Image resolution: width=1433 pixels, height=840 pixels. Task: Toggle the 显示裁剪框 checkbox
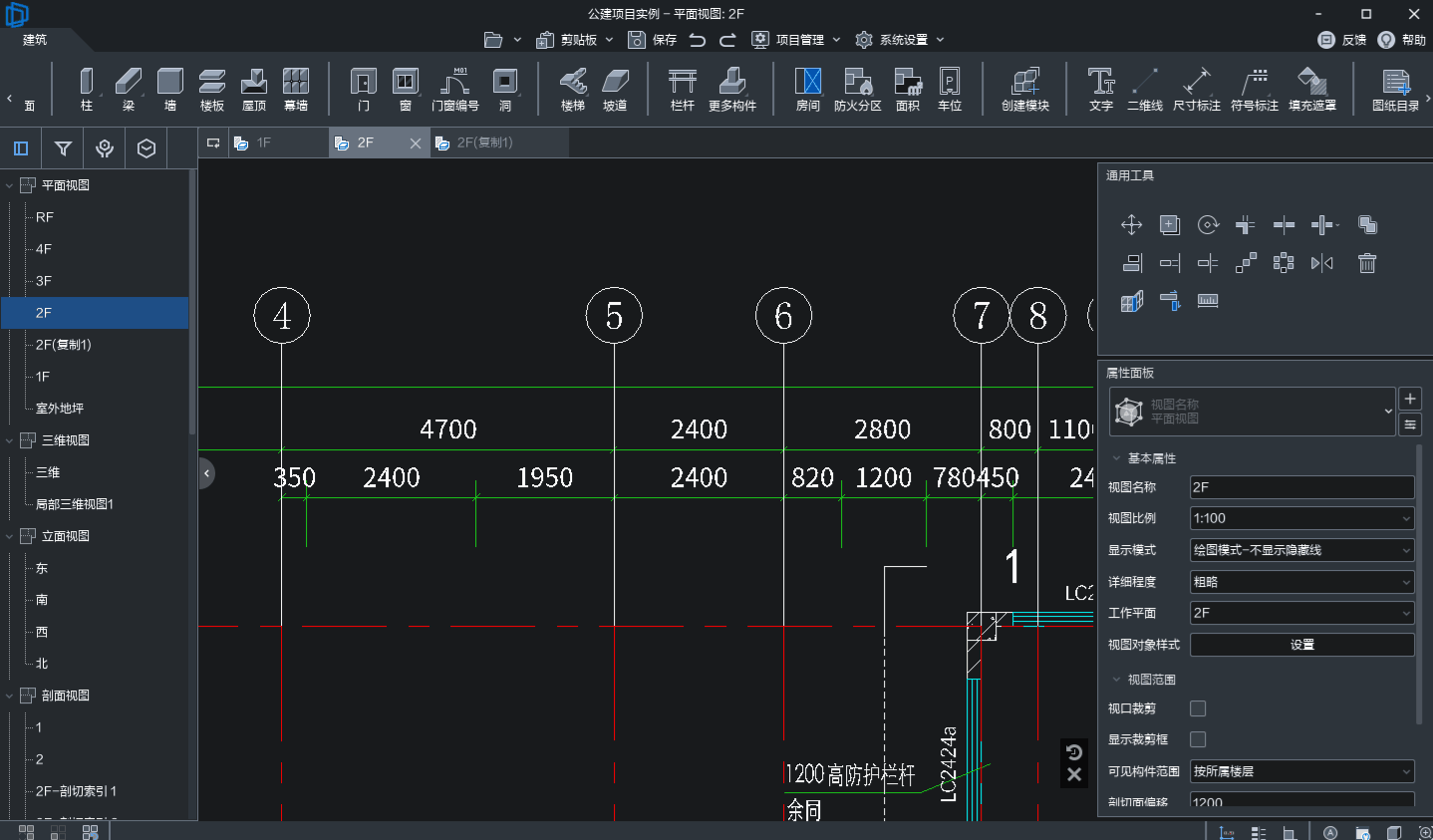click(1198, 739)
